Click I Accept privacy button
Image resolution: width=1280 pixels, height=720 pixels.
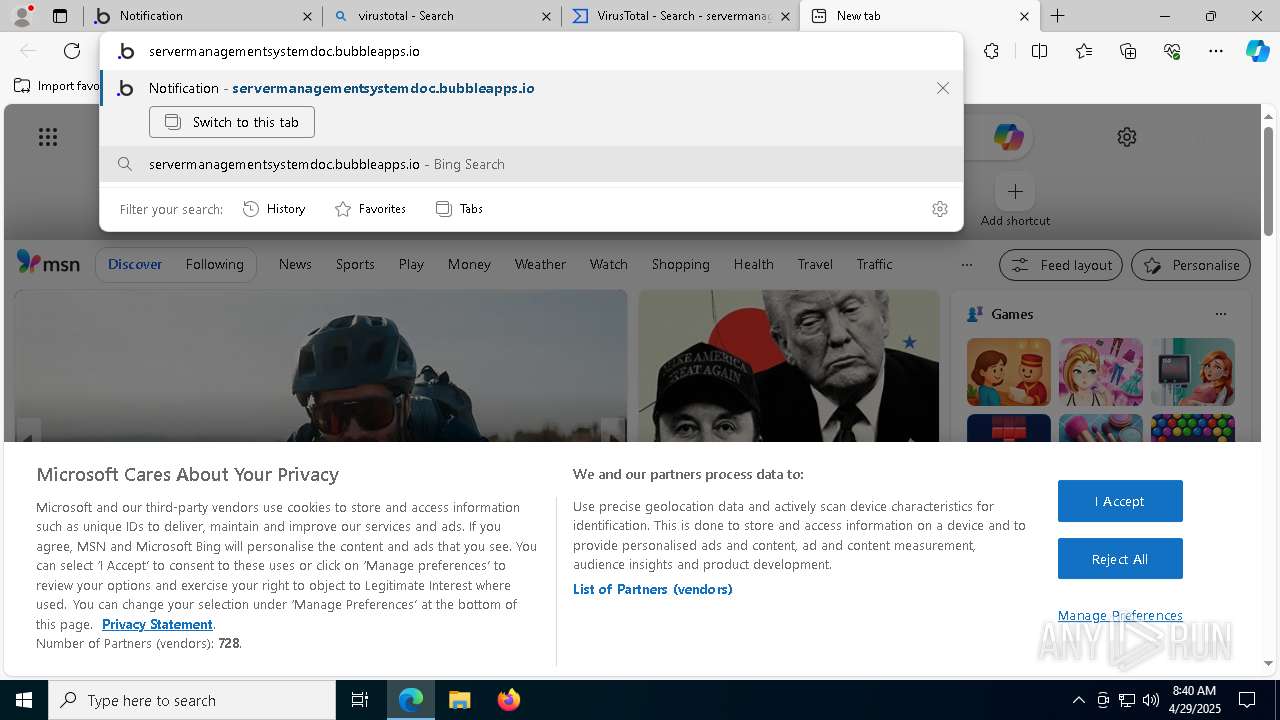pos(1120,501)
